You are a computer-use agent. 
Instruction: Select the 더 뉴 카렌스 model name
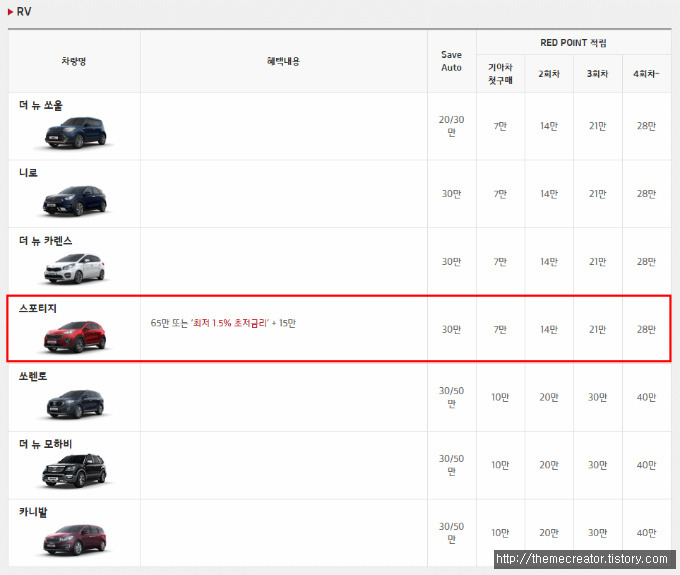pyautogui.click(x=46, y=241)
